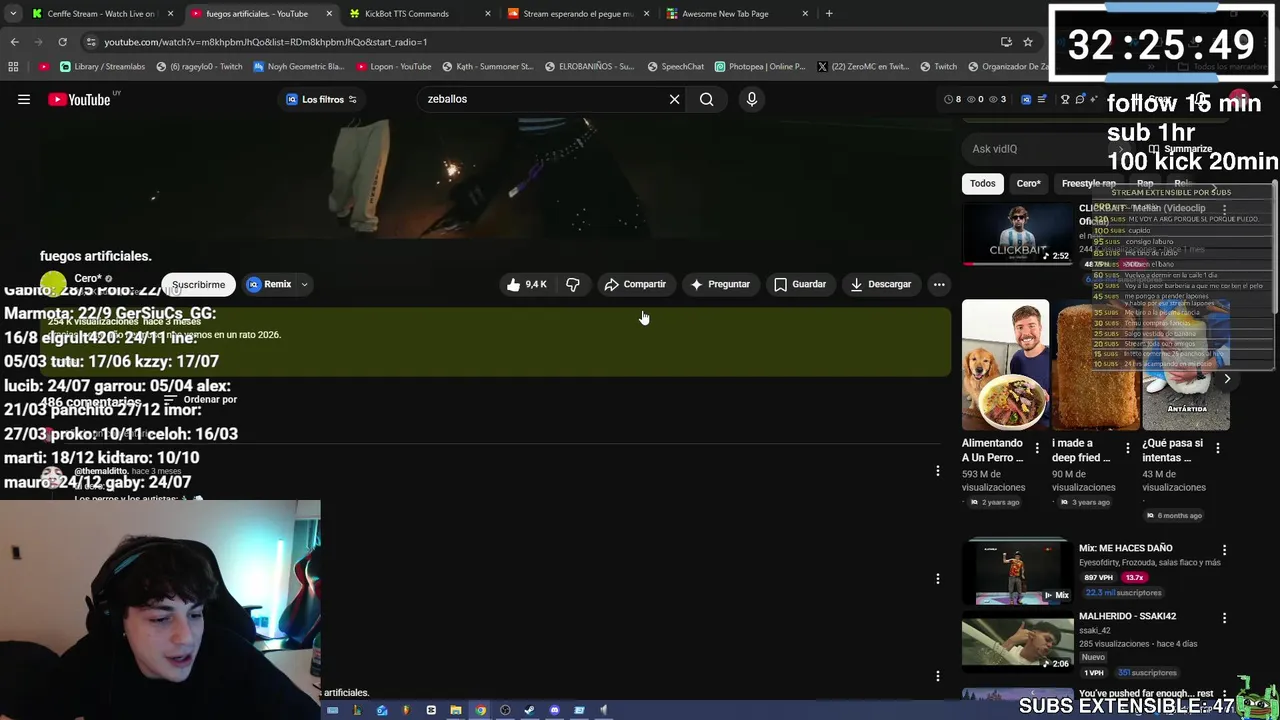Open the deep fried short thumbnail

coord(1095,365)
